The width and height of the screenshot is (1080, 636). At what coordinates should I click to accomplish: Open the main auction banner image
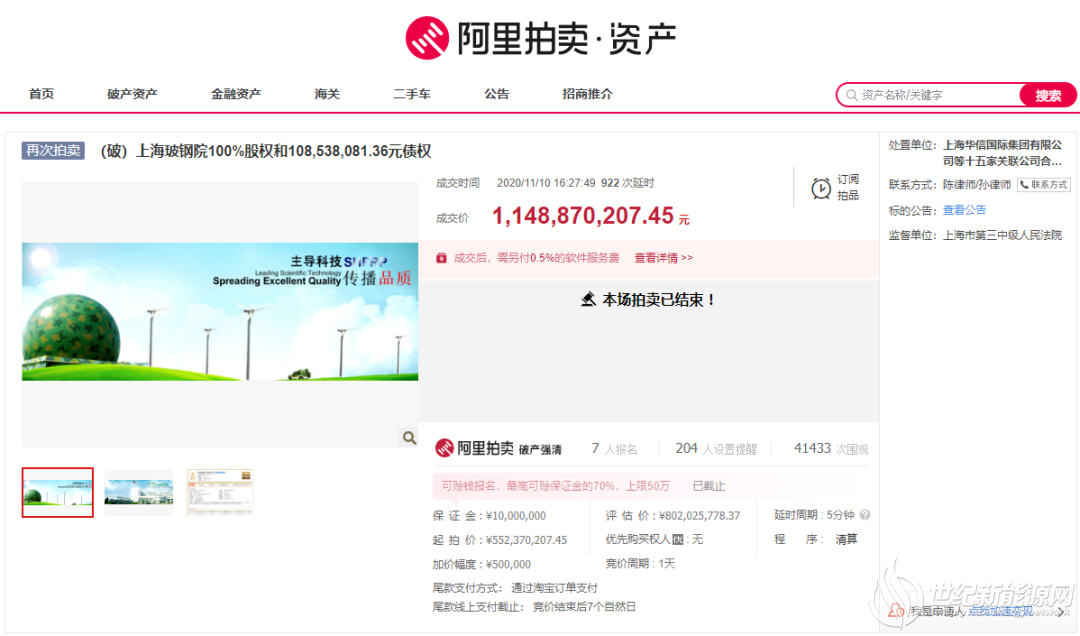click(x=220, y=311)
